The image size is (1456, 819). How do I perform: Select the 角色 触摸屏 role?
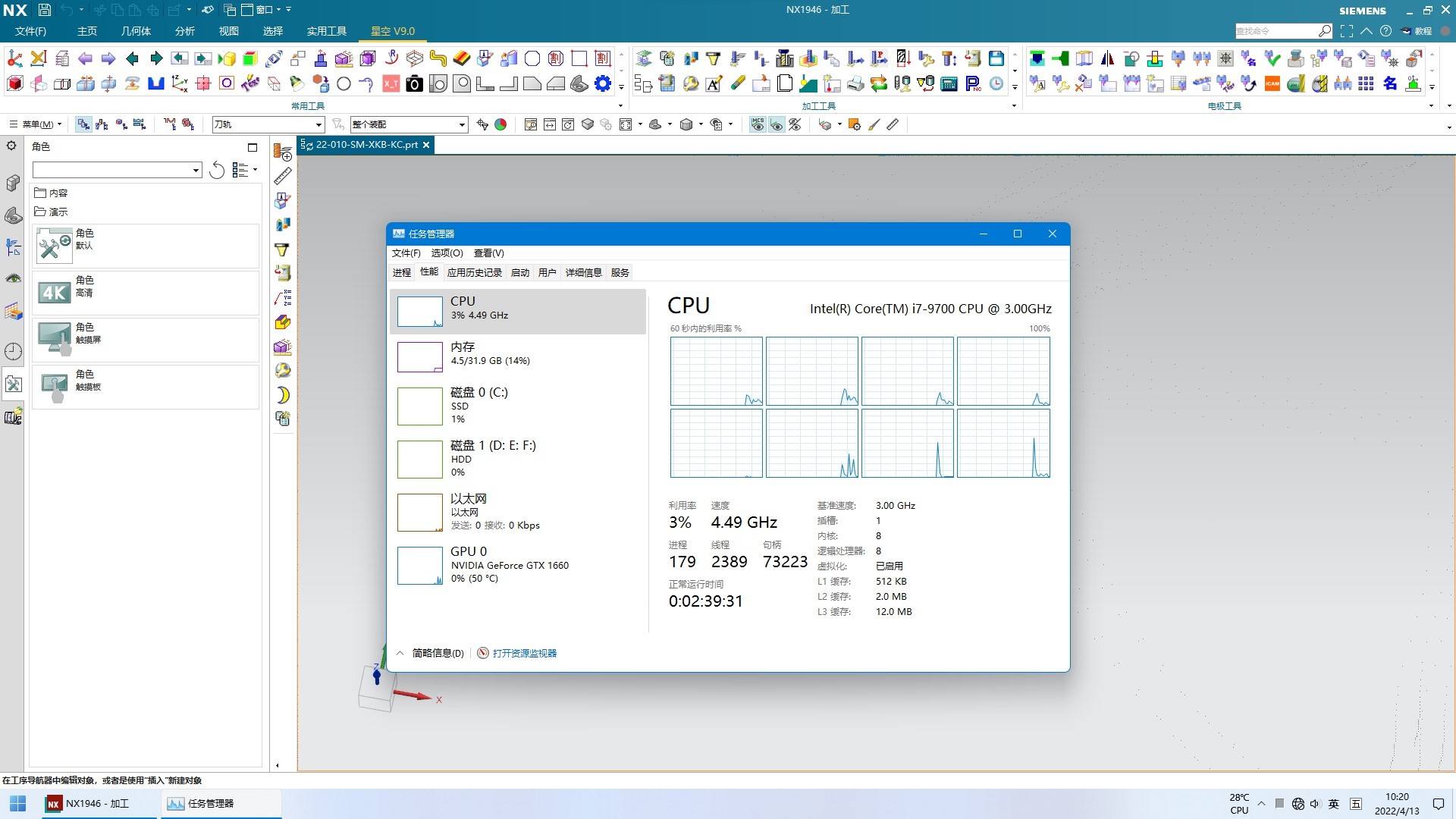coord(146,340)
